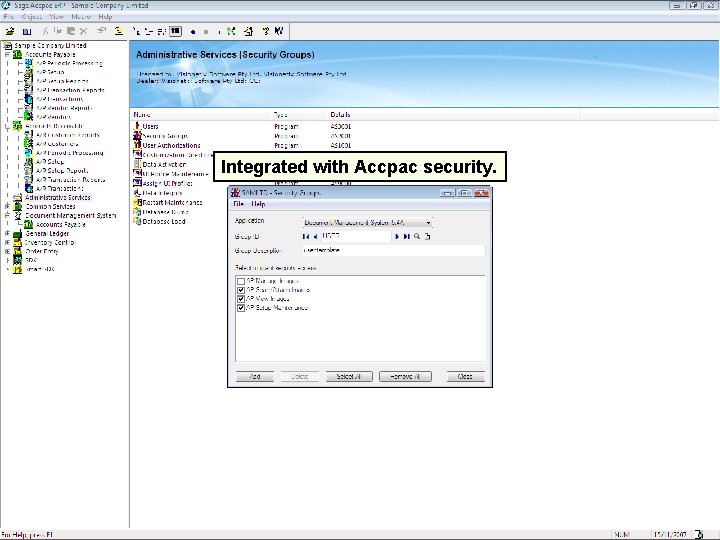Go to next Group ID record
Screen dimensions: 720x540
pos(397,236)
